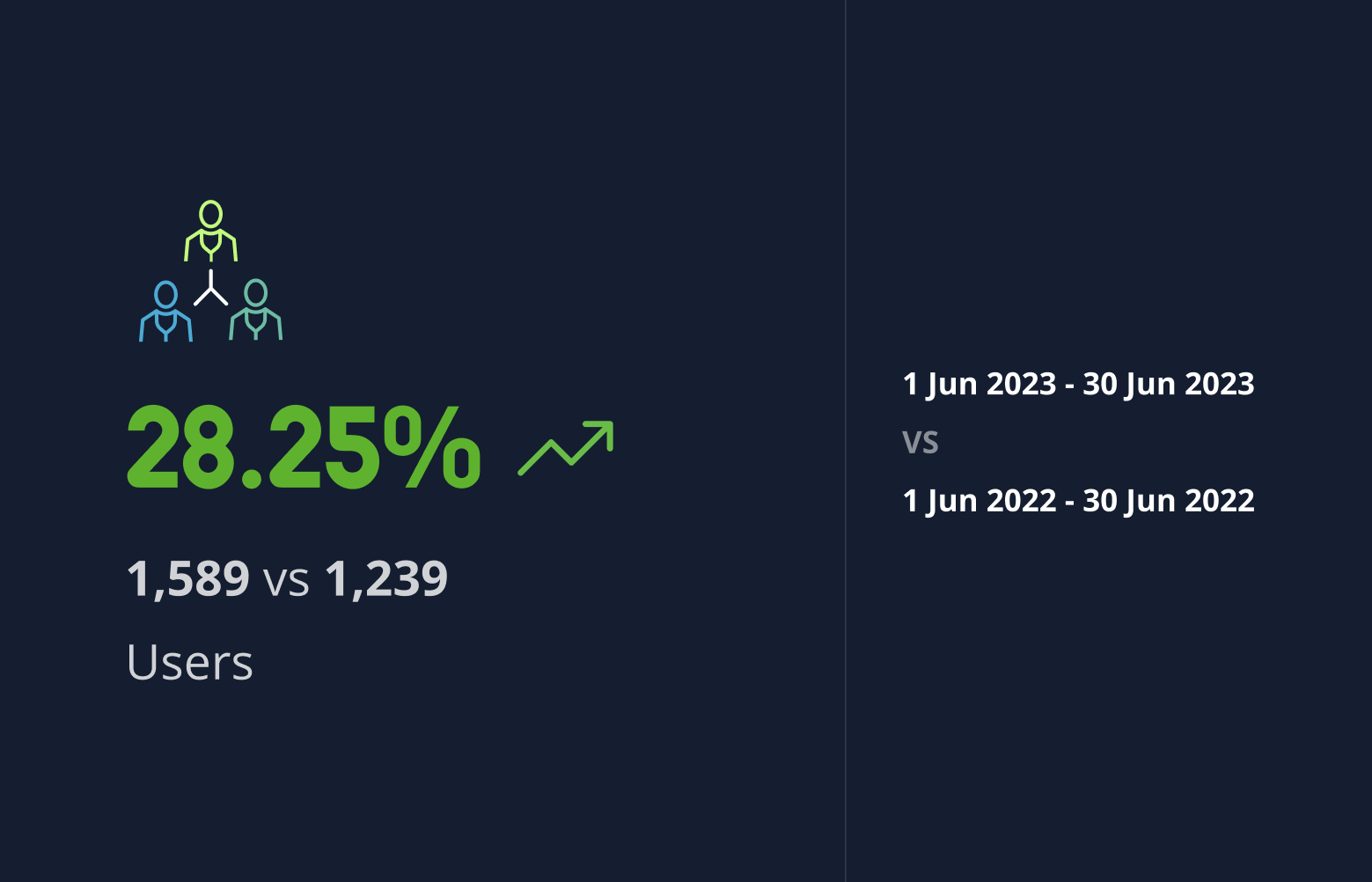Screen dimensions: 1372x882
Task: Click the vs between the user counts
Action: (287, 581)
